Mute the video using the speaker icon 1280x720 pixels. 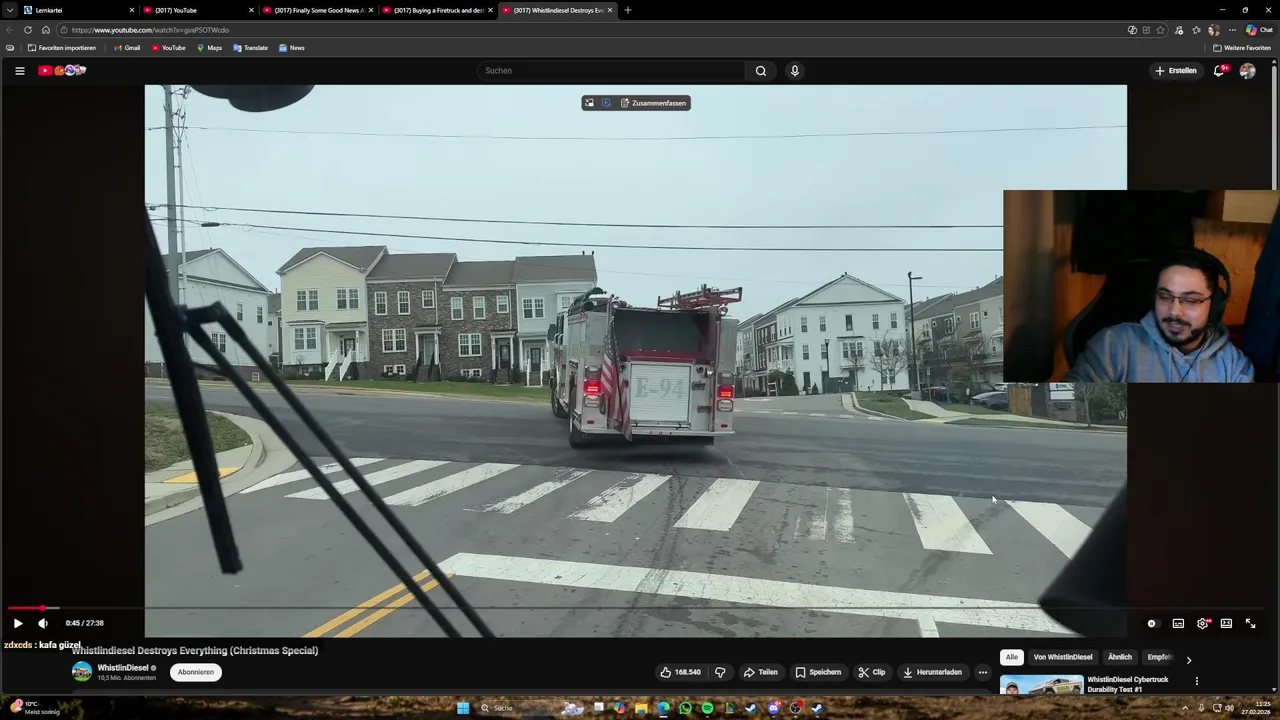click(x=43, y=623)
